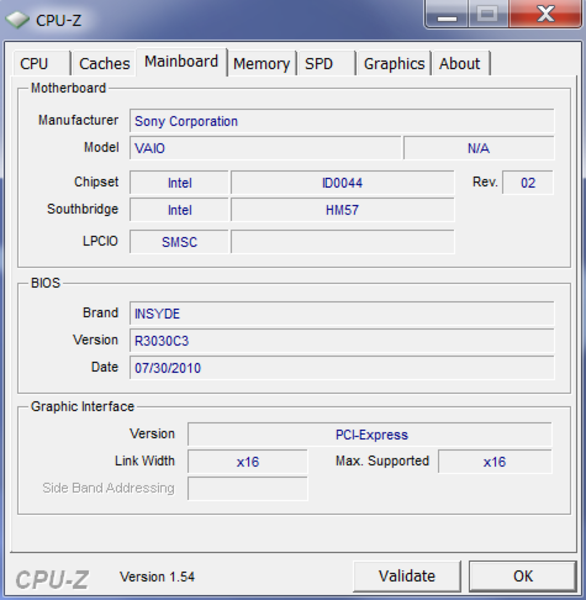Click the Southbridge HM57 field
Image resolution: width=586 pixels, height=600 pixels.
tap(343, 210)
